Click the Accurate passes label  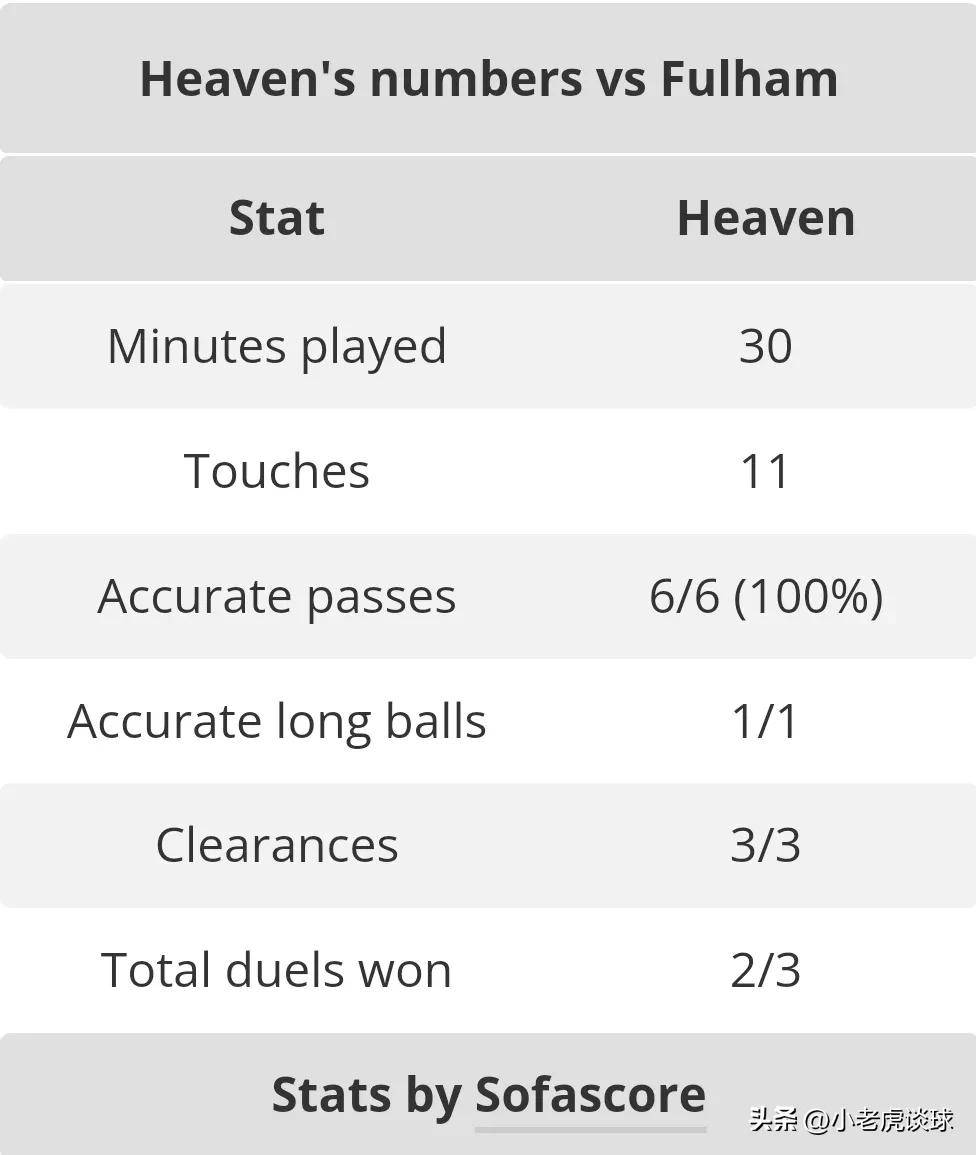pos(277,597)
